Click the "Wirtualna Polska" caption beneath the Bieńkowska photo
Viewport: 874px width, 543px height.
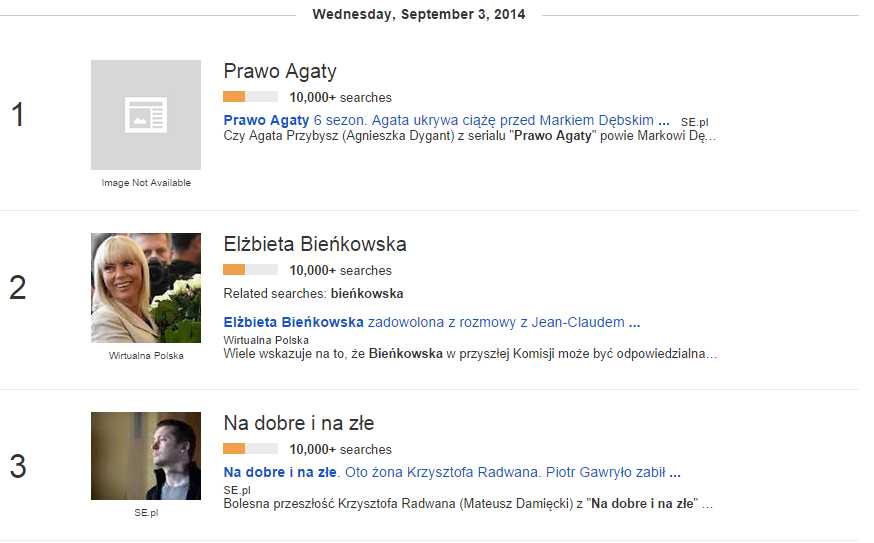(146, 355)
